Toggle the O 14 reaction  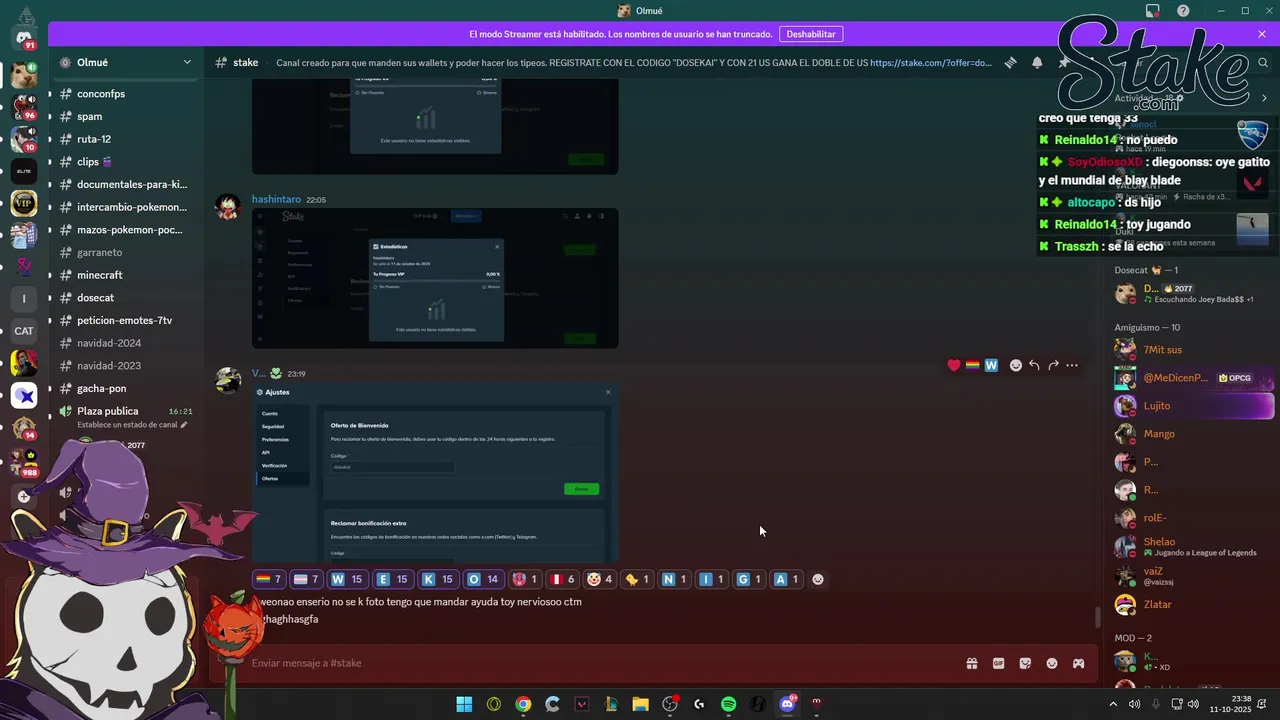click(483, 579)
